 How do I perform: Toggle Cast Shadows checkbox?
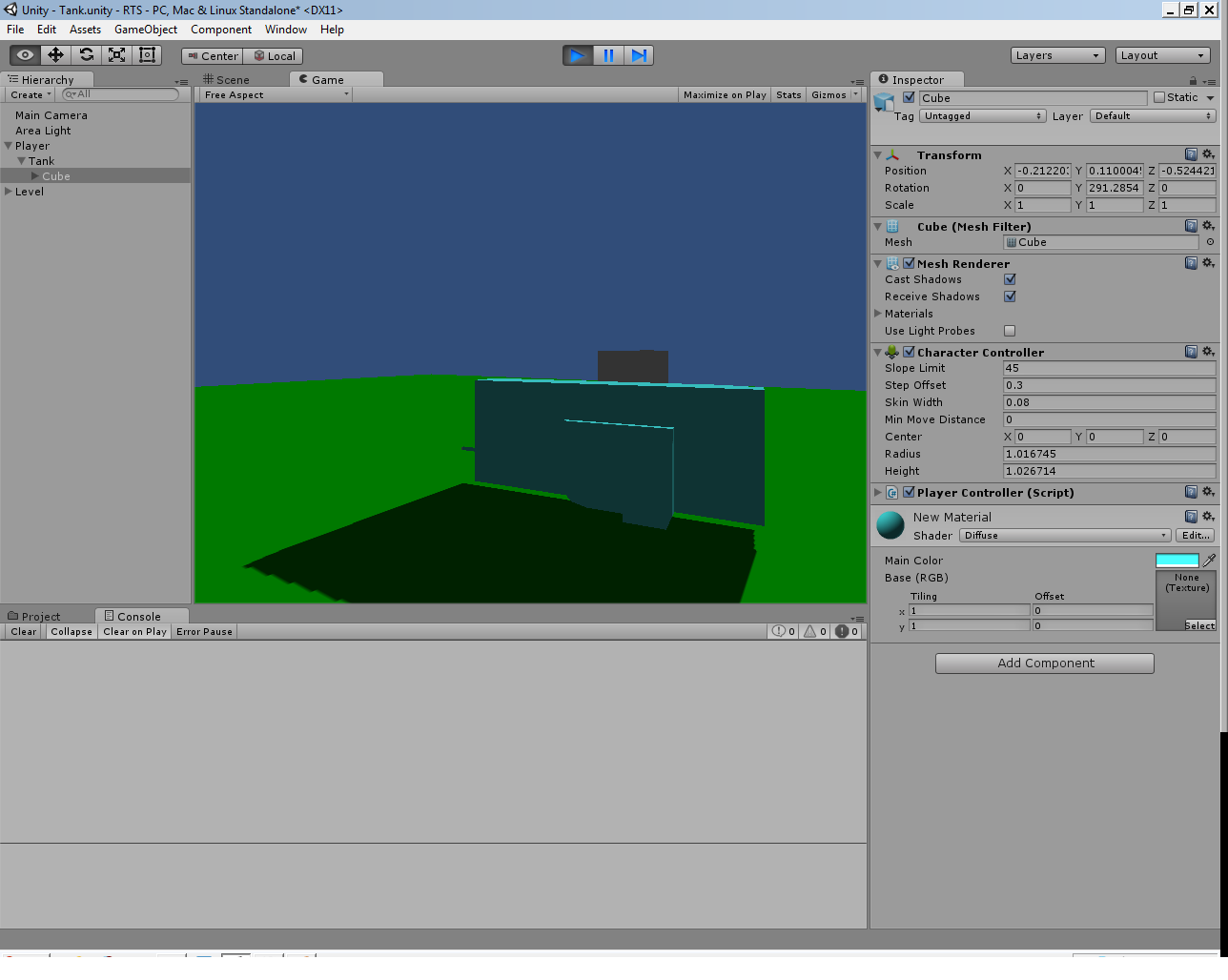pos(1010,279)
